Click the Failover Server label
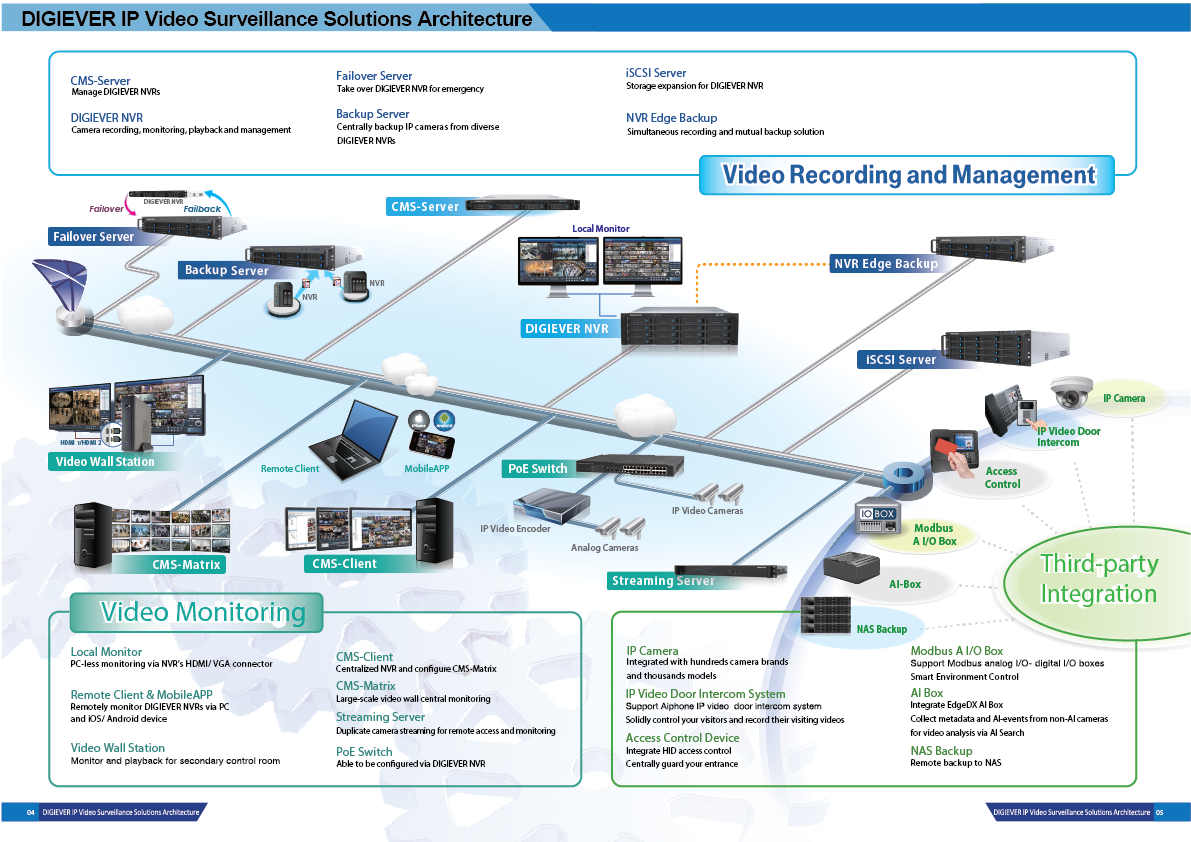 (x=93, y=237)
